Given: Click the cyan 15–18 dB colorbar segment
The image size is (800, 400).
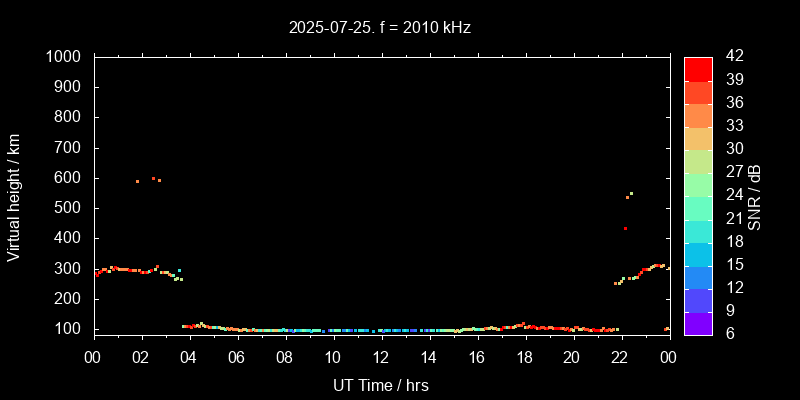Looking at the screenshot, I should point(698,253).
